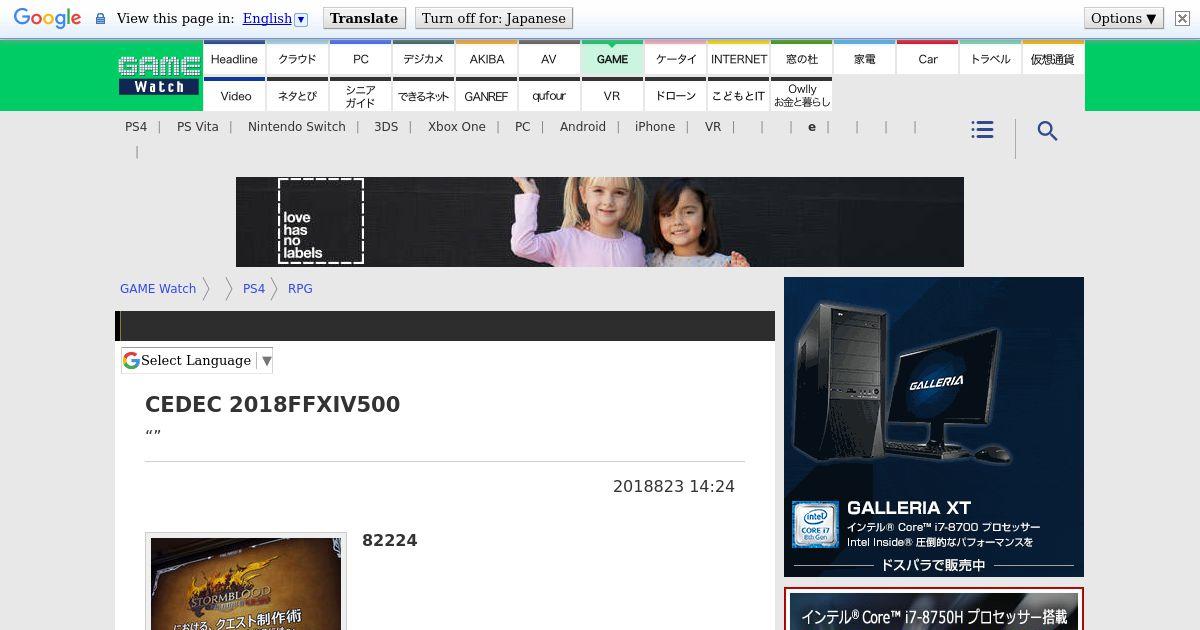Open the qufour tab
Image resolution: width=1200 pixels, height=630 pixels.
(x=549, y=95)
